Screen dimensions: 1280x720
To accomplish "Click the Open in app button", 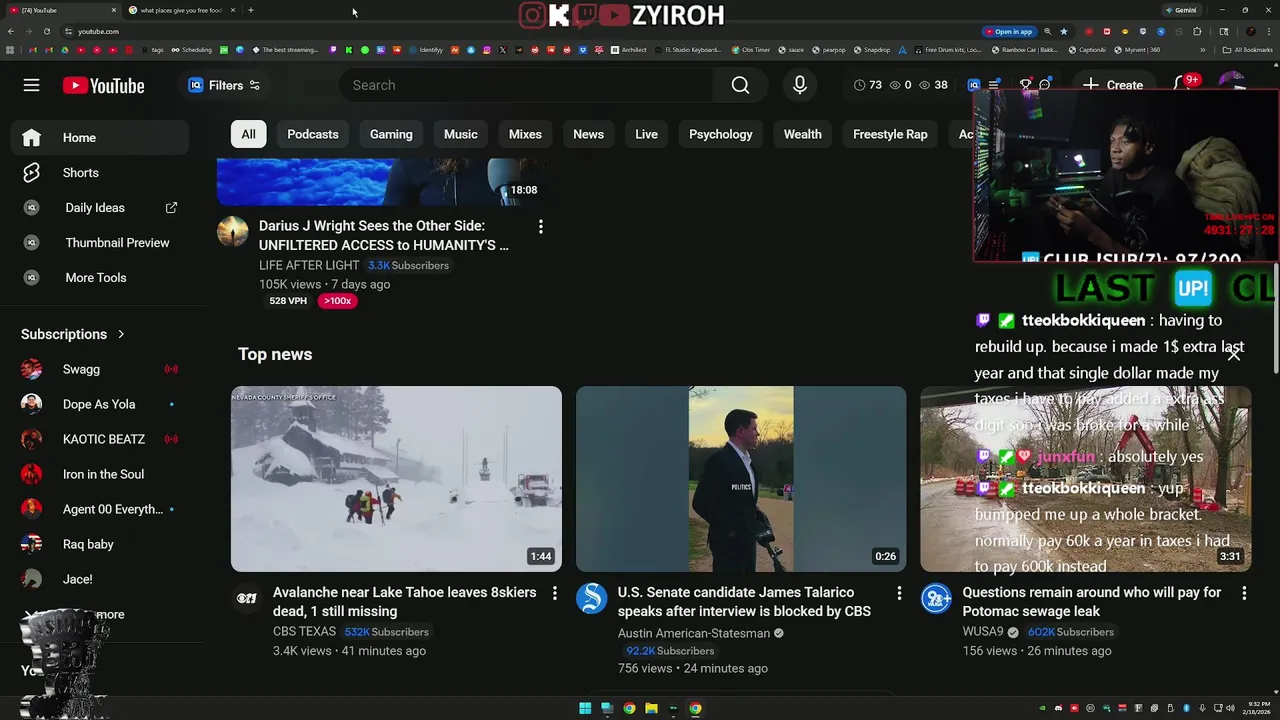I will [1008, 31].
